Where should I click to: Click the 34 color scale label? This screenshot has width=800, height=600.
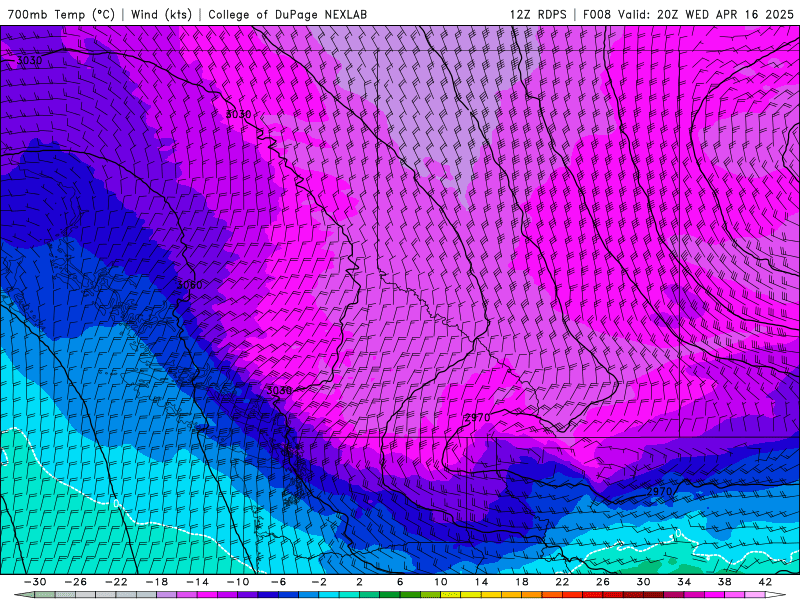684,582
